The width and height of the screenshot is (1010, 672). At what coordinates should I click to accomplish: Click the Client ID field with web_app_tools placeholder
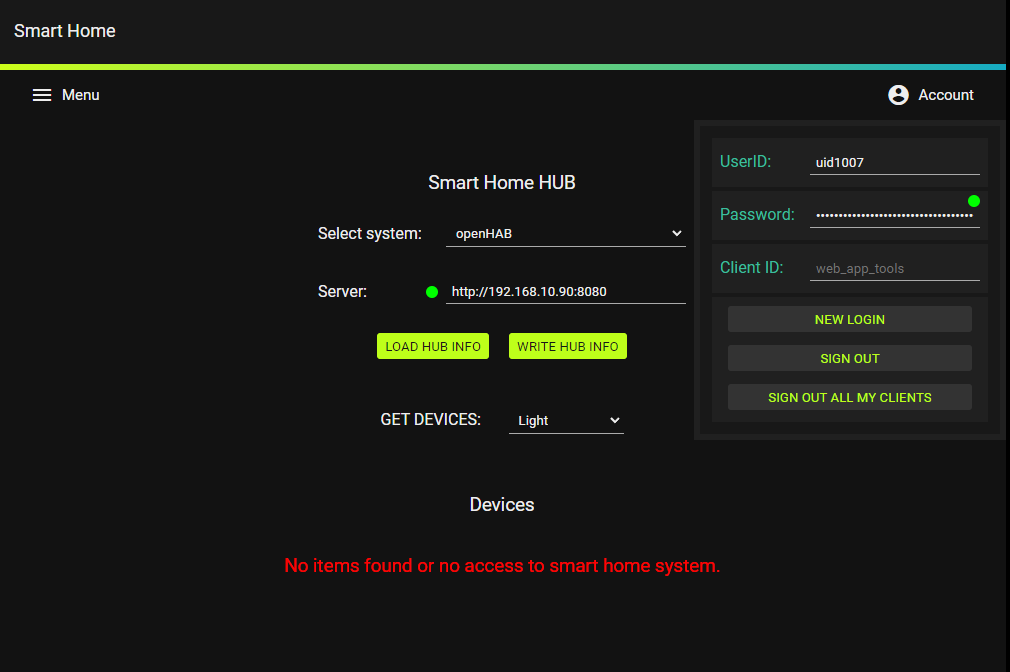click(x=894, y=268)
